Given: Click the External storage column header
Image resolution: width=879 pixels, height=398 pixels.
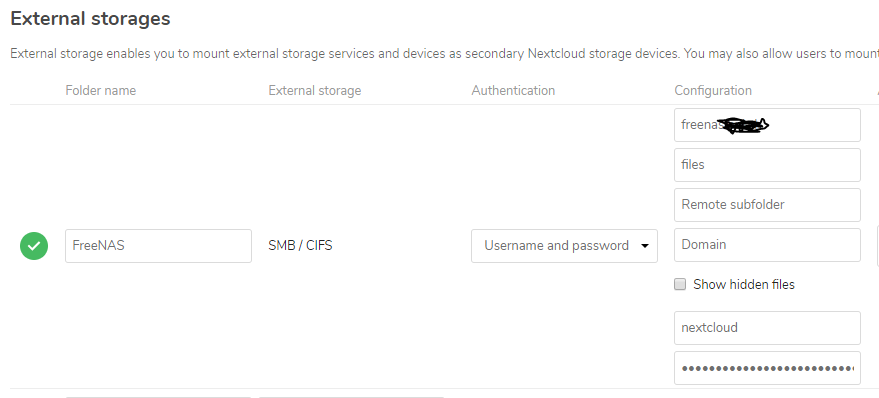Looking at the screenshot, I should point(314,90).
